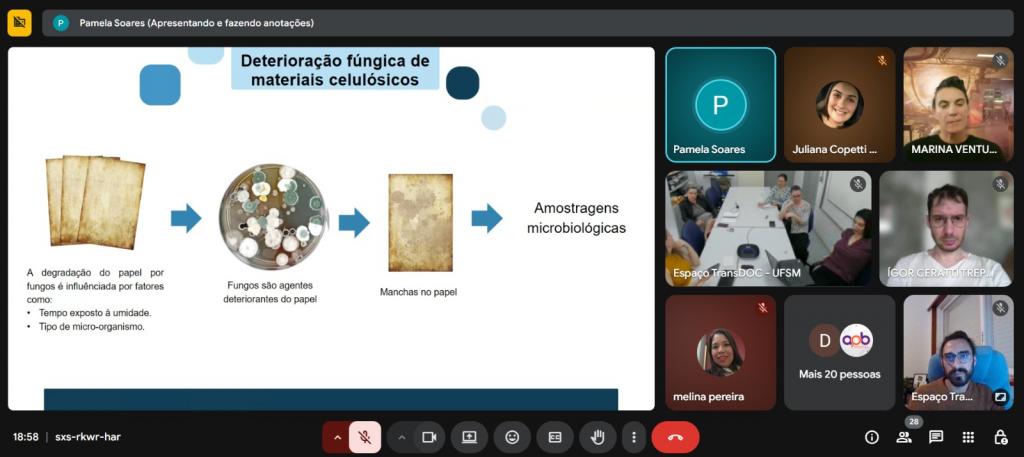Click the meeting code sxs-rkwr-har
Viewport: 1024px width, 457px height.
(88, 437)
